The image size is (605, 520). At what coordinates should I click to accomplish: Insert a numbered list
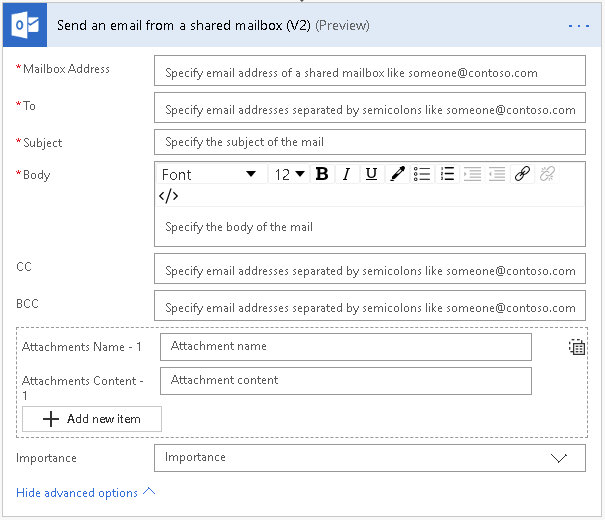[x=447, y=174]
